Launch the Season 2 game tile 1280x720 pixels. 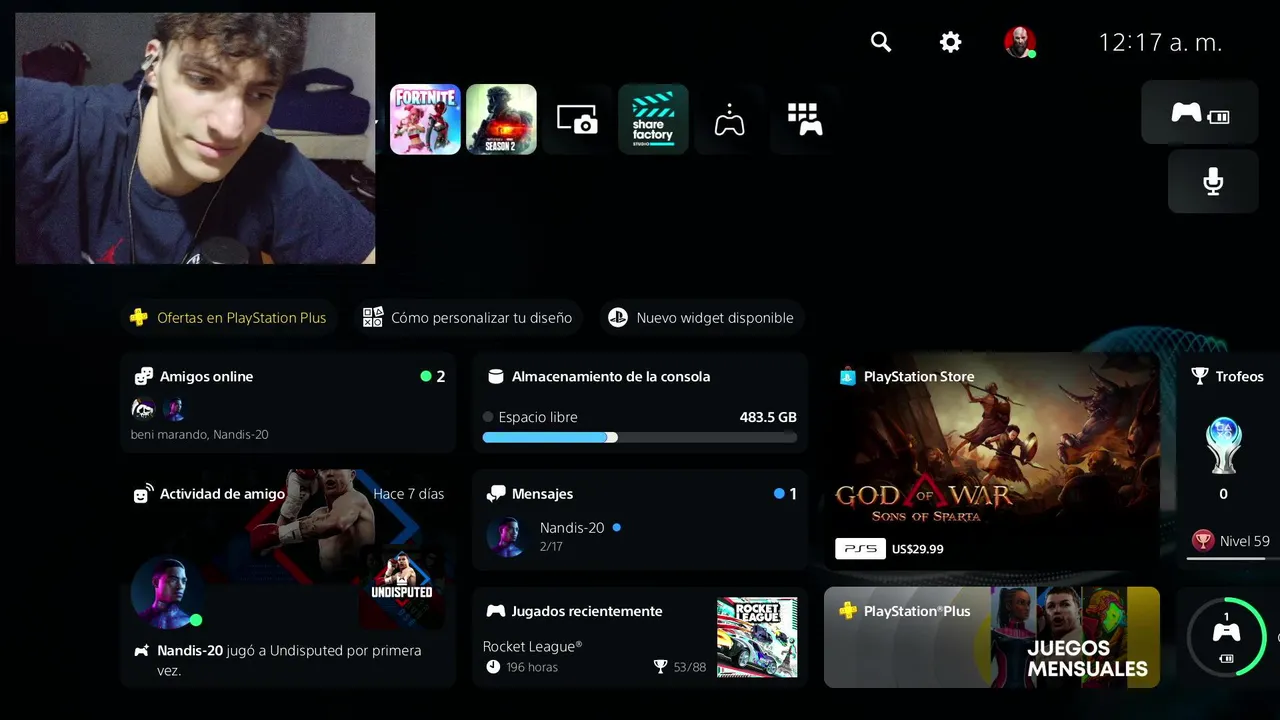(x=501, y=119)
